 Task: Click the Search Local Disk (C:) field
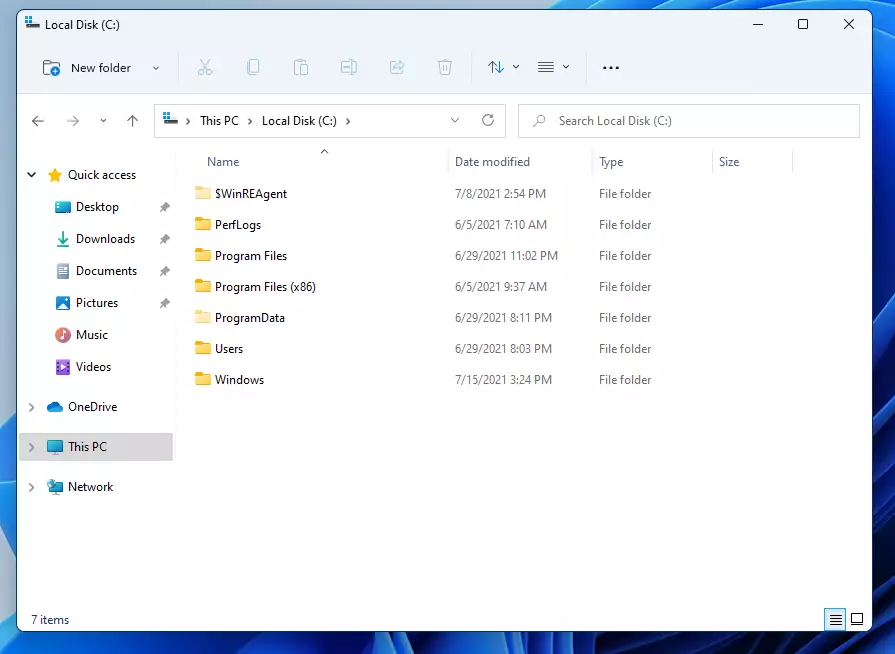click(688, 121)
